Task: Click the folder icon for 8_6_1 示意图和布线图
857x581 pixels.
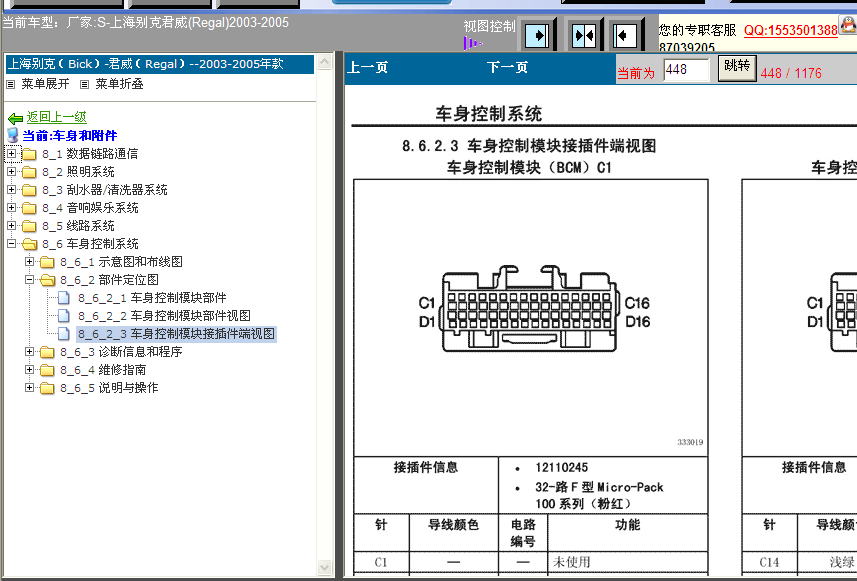Action: [48, 262]
